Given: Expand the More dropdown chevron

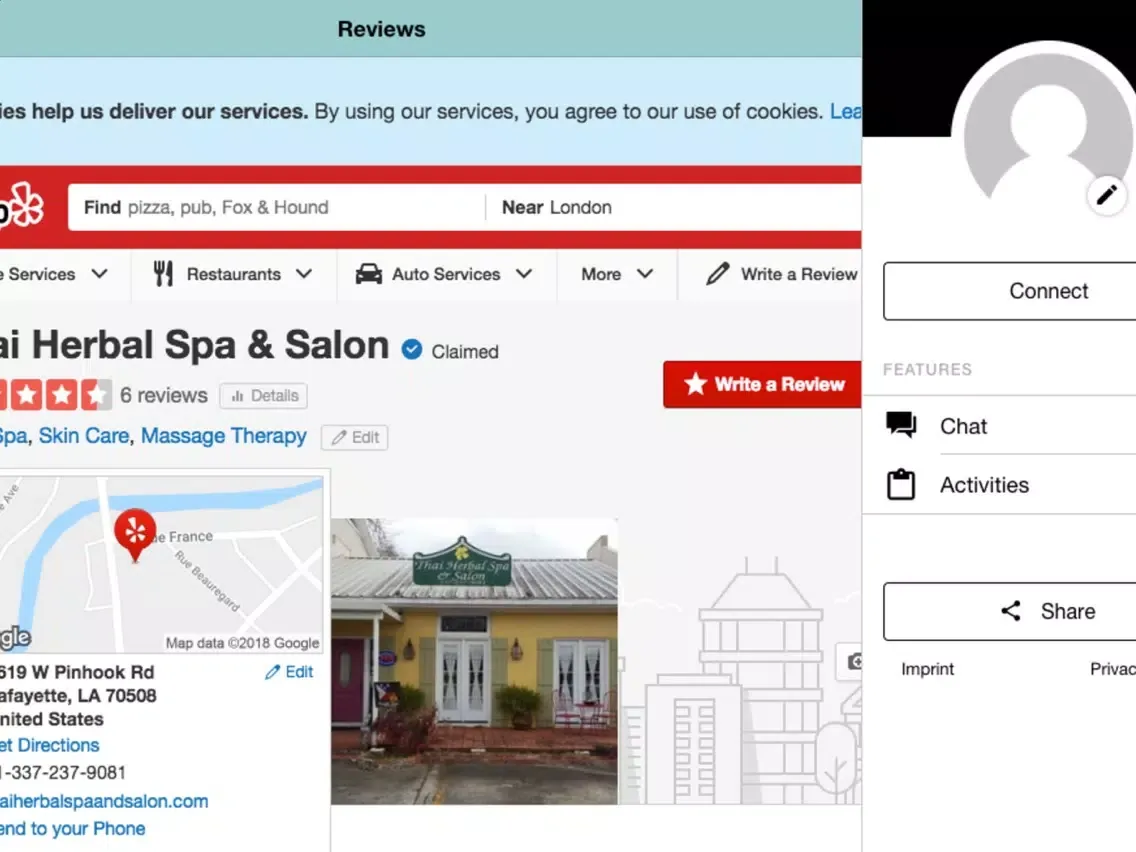Looking at the screenshot, I should tap(645, 274).
